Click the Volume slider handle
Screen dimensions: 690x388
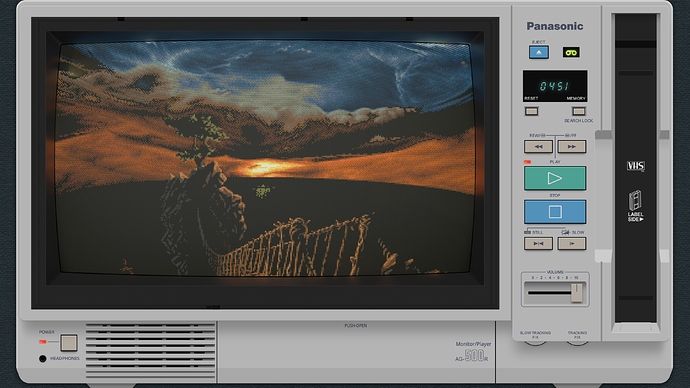pyautogui.click(x=576, y=293)
